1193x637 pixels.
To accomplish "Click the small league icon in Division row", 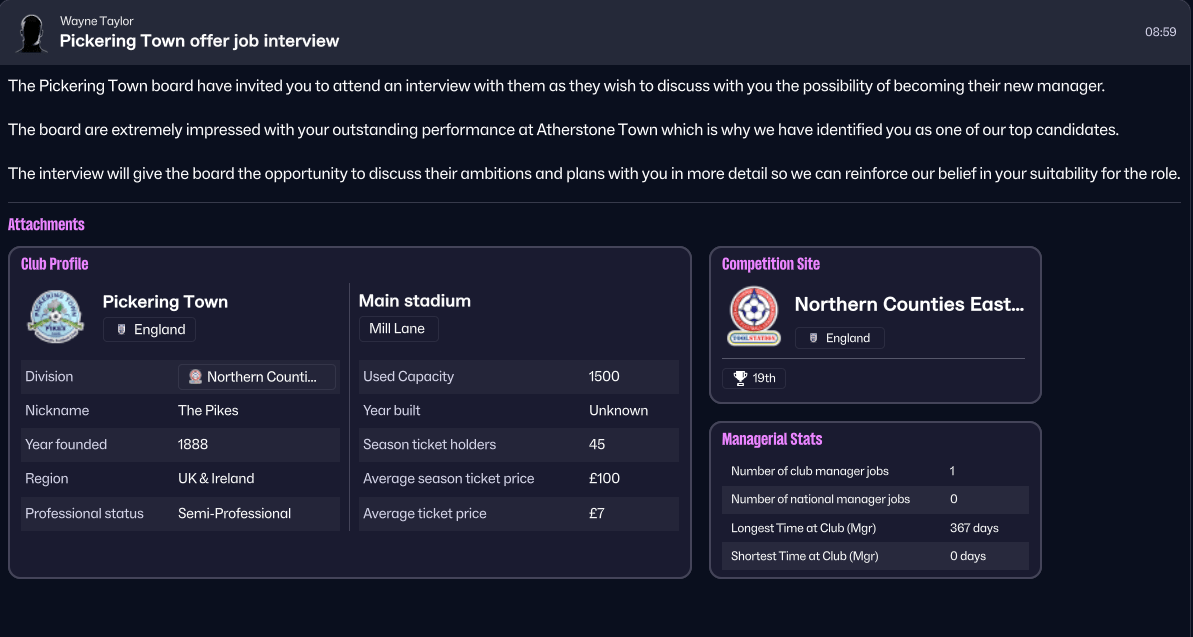I will 196,377.
